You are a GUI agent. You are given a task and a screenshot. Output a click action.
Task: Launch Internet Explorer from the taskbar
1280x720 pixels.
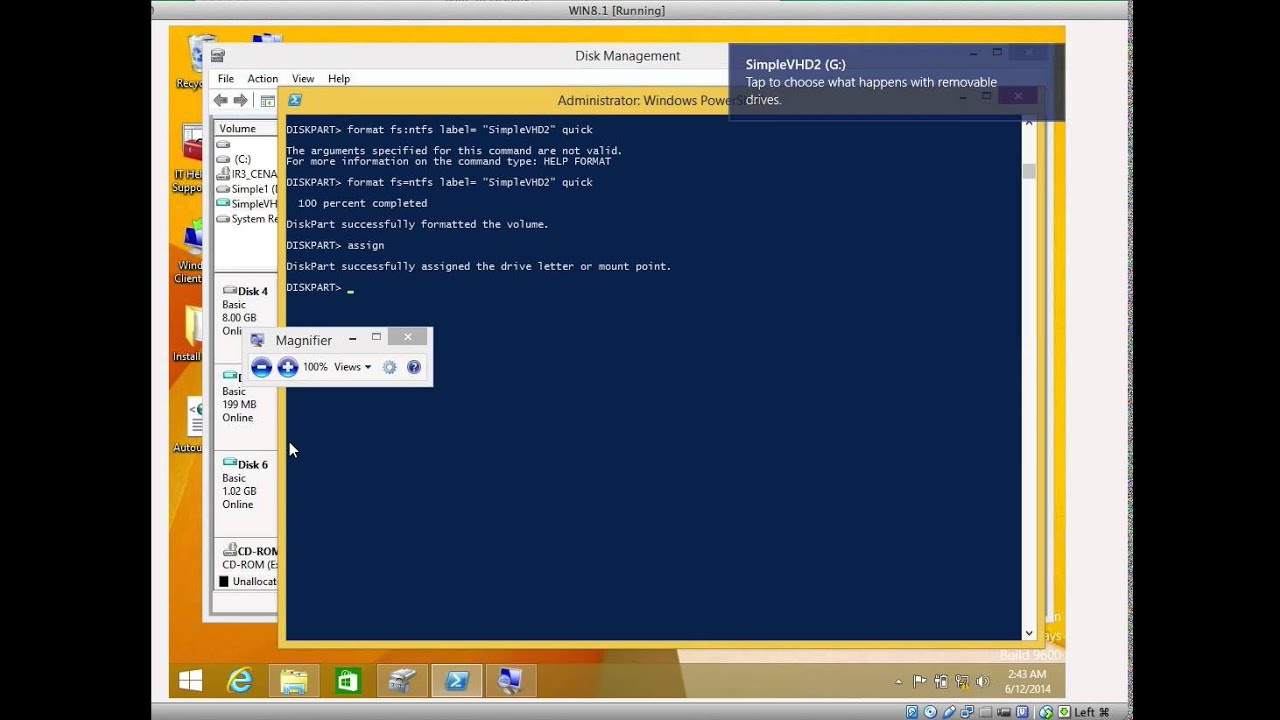(x=240, y=681)
